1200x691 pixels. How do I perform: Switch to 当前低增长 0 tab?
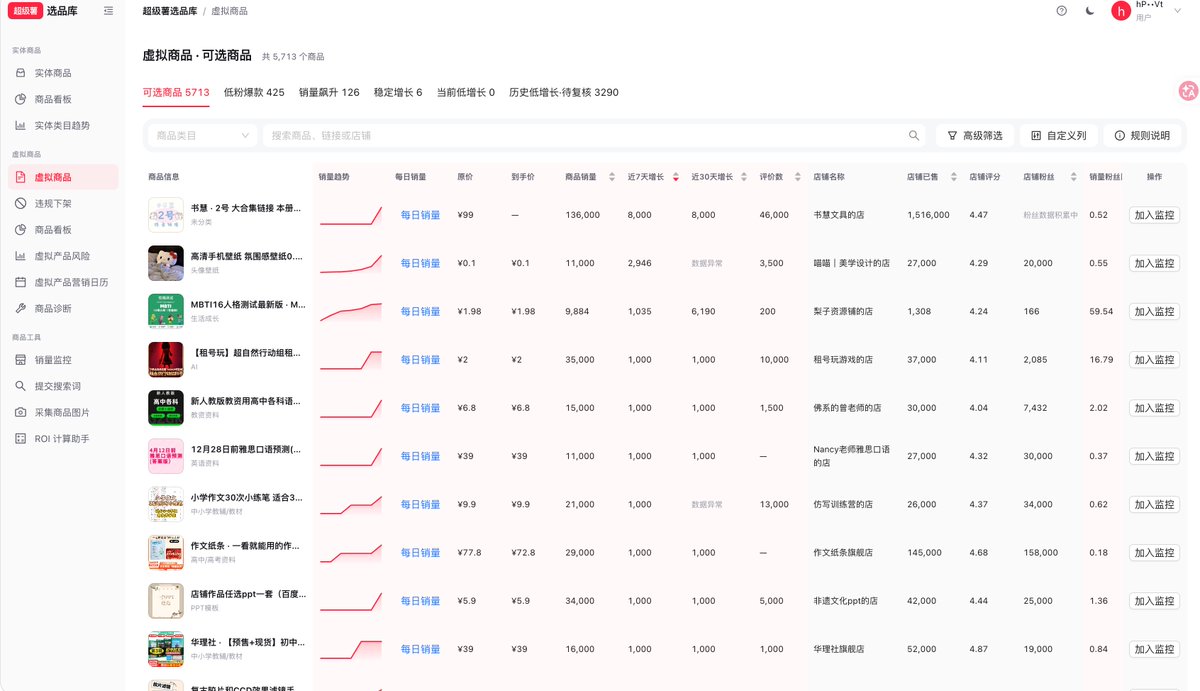tap(466, 92)
